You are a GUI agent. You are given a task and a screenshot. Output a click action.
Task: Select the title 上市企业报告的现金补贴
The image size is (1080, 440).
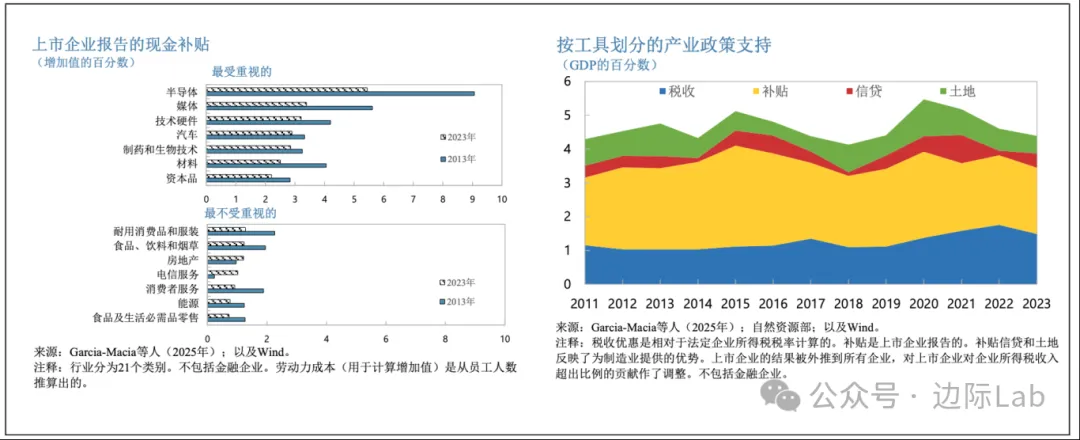coord(121,45)
